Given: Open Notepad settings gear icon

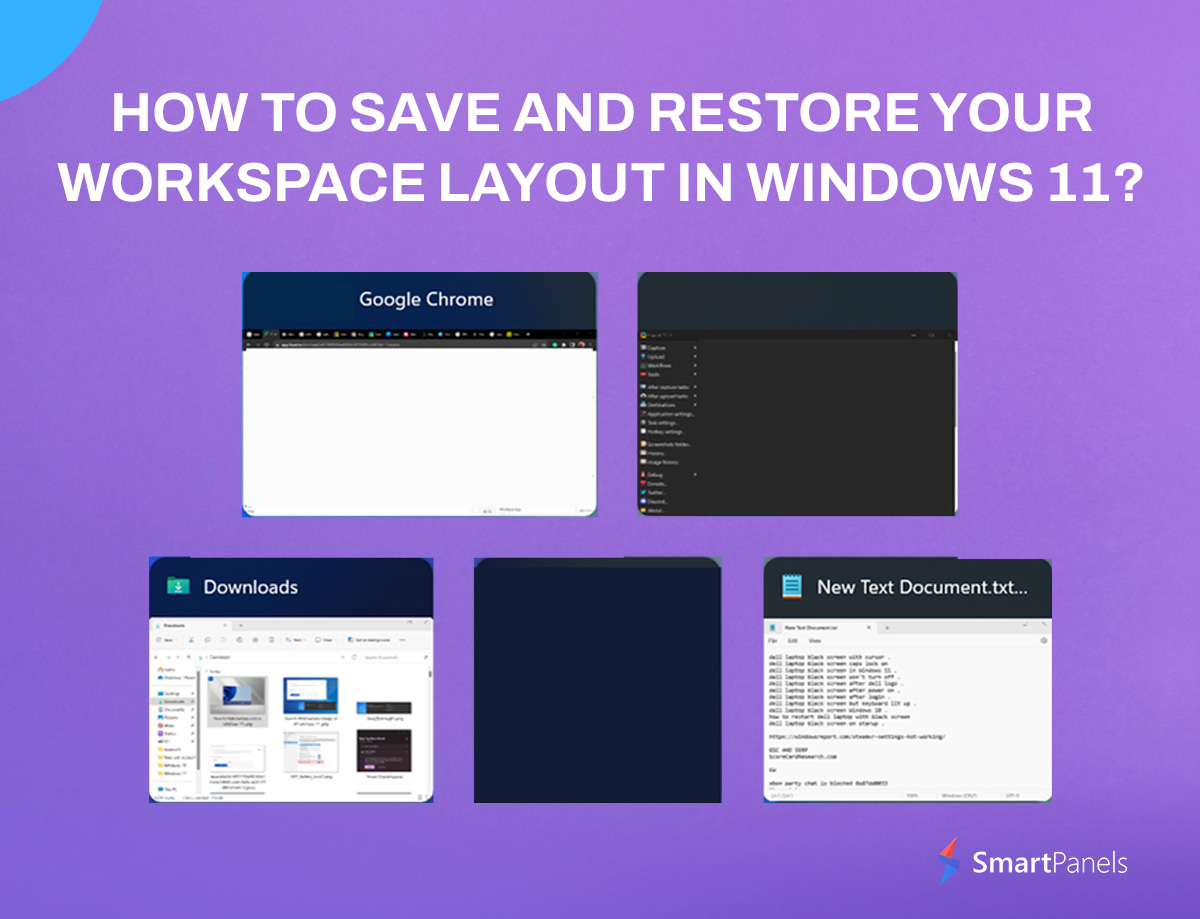Looking at the screenshot, I should click(x=1043, y=640).
